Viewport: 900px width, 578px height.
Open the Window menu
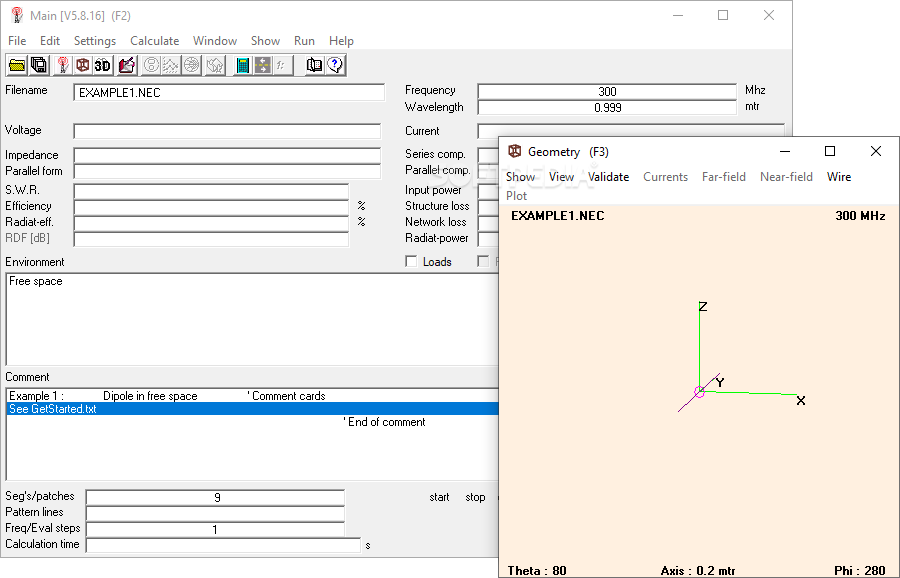click(x=215, y=41)
